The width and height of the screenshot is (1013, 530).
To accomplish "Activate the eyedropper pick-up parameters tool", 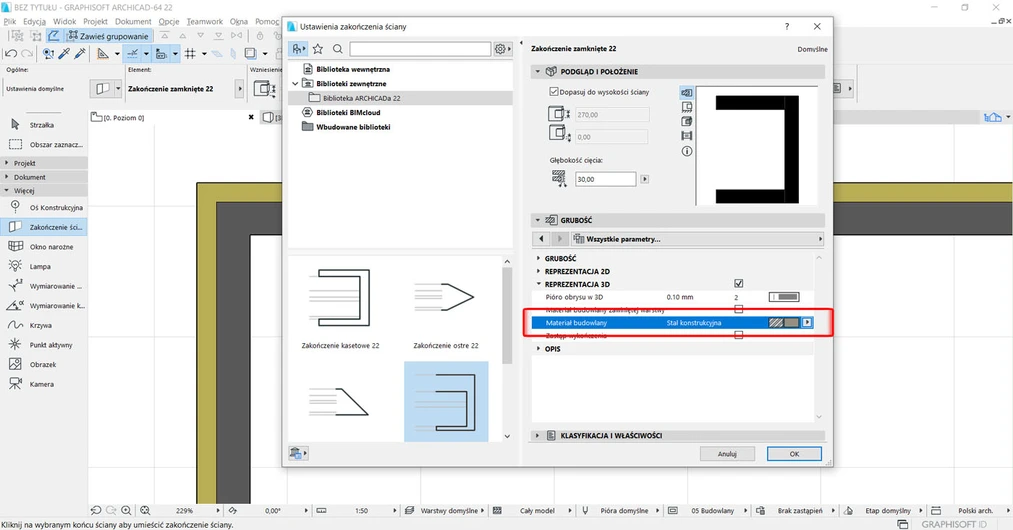I will tap(64, 54).
